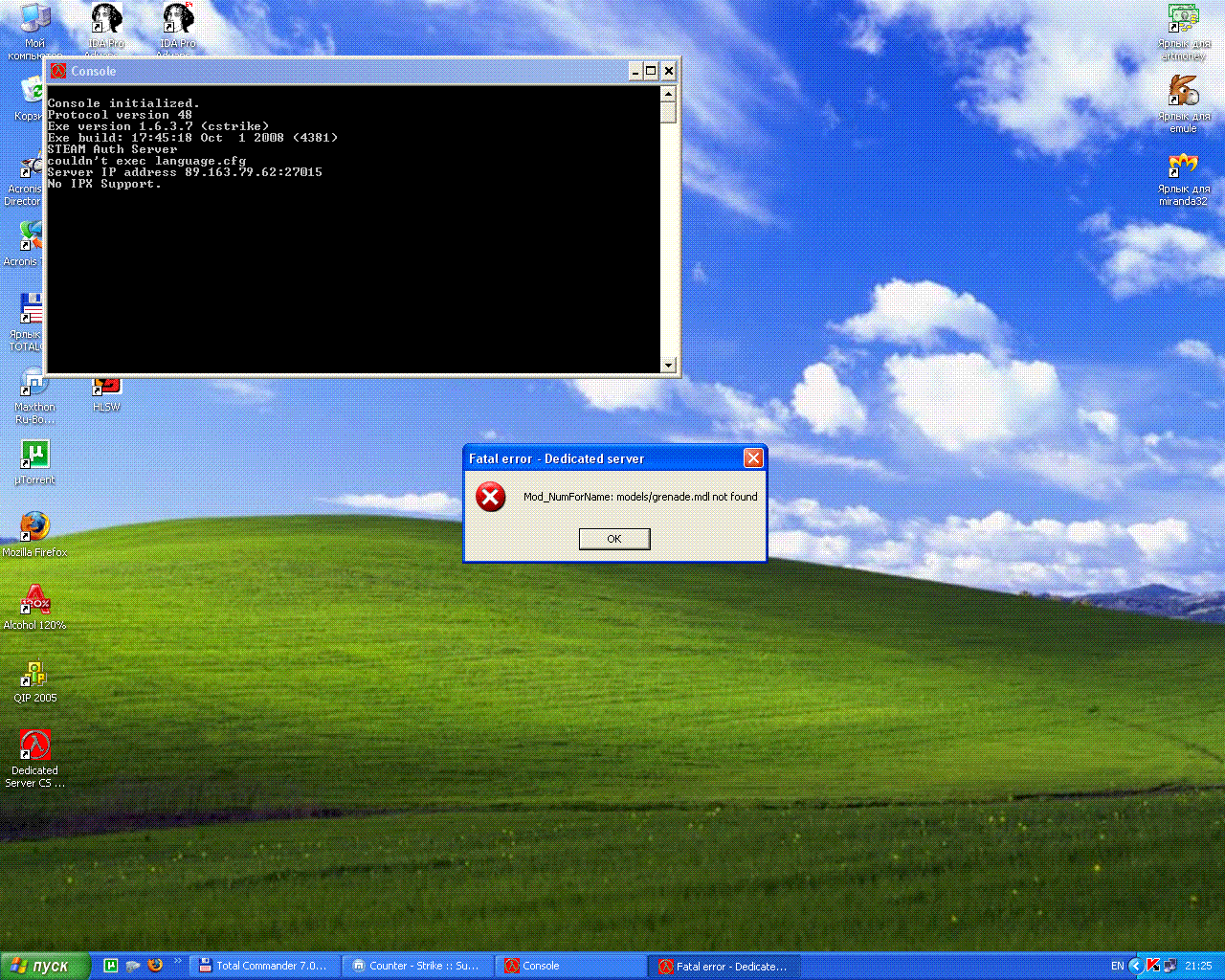The height and width of the screenshot is (980, 1225).
Task: Click the network connection tray icon
Action: pos(1170,966)
